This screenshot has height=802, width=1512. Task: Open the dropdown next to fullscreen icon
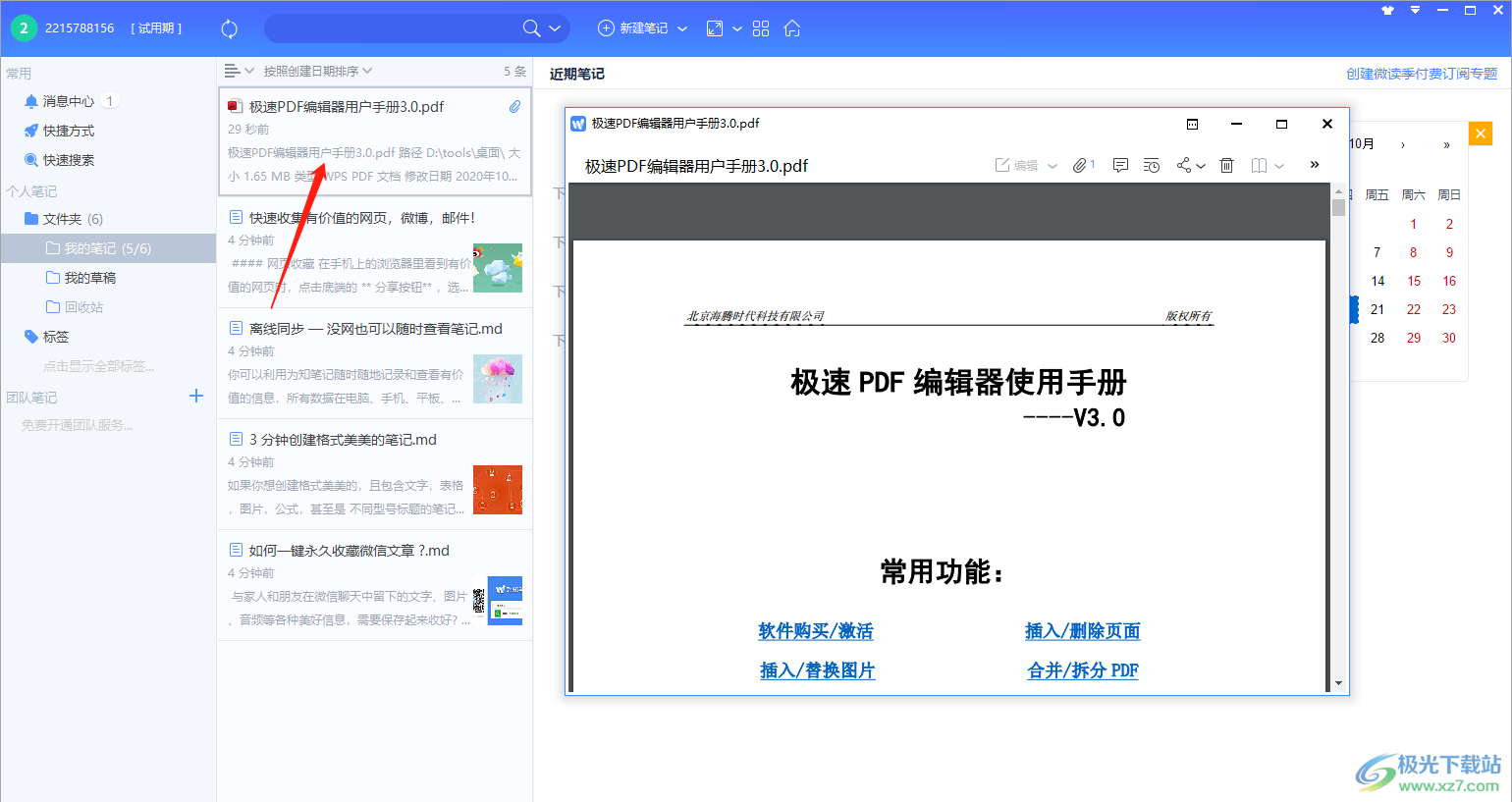click(x=736, y=28)
